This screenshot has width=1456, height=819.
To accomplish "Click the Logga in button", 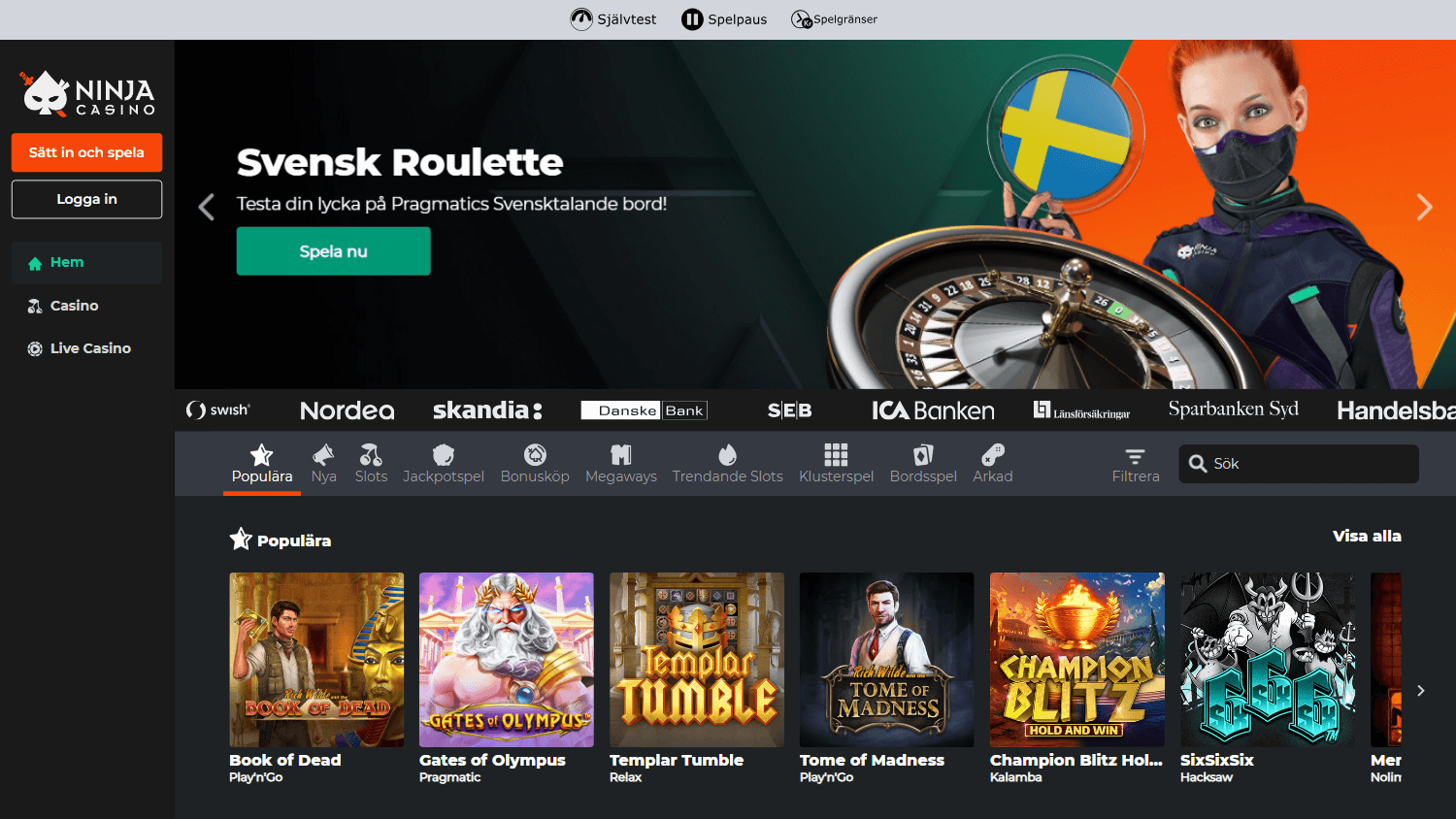I will [86, 199].
